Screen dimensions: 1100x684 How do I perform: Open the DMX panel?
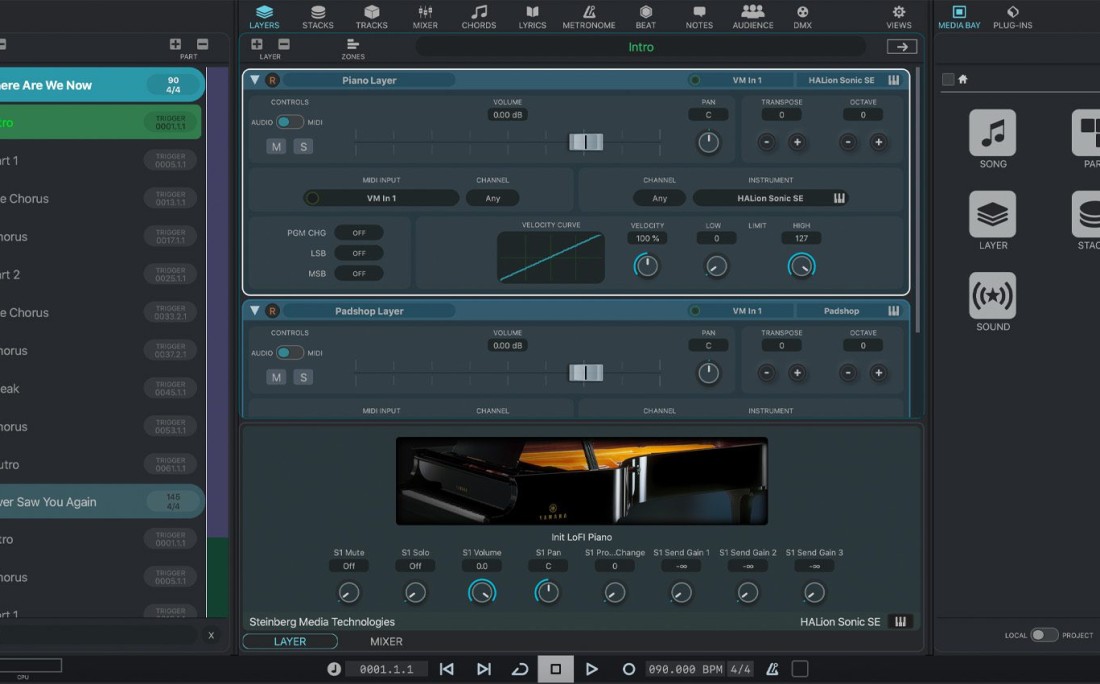(802, 16)
